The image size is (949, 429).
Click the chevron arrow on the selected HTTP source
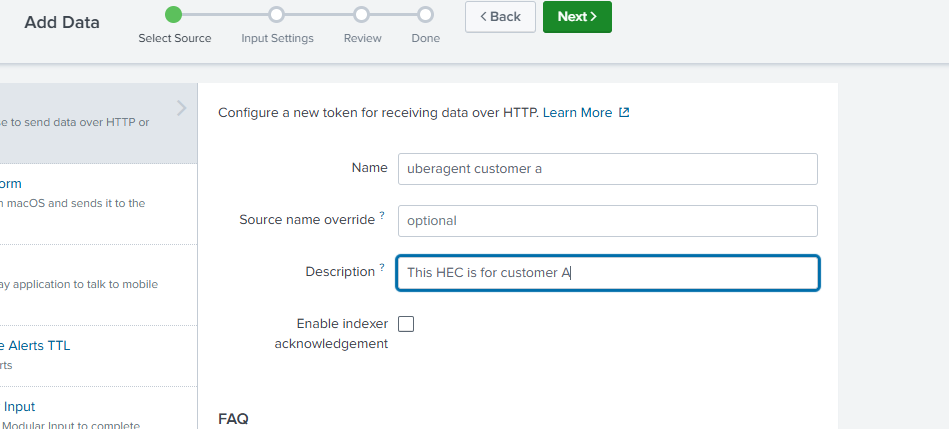(181, 108)
